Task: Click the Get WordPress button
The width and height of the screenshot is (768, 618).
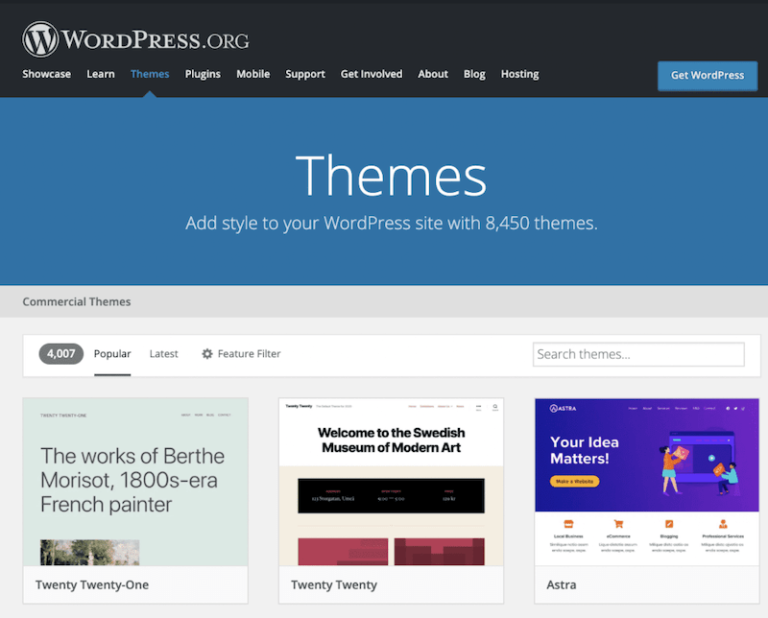Action: coord(707,75)
